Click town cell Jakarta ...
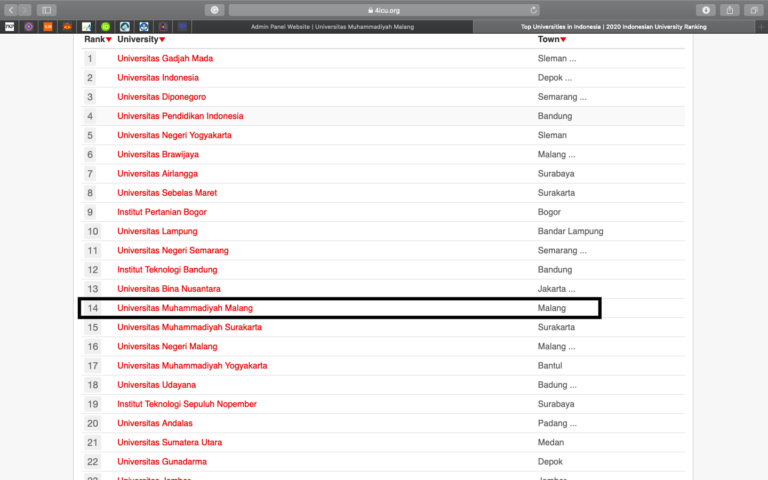 556,288
